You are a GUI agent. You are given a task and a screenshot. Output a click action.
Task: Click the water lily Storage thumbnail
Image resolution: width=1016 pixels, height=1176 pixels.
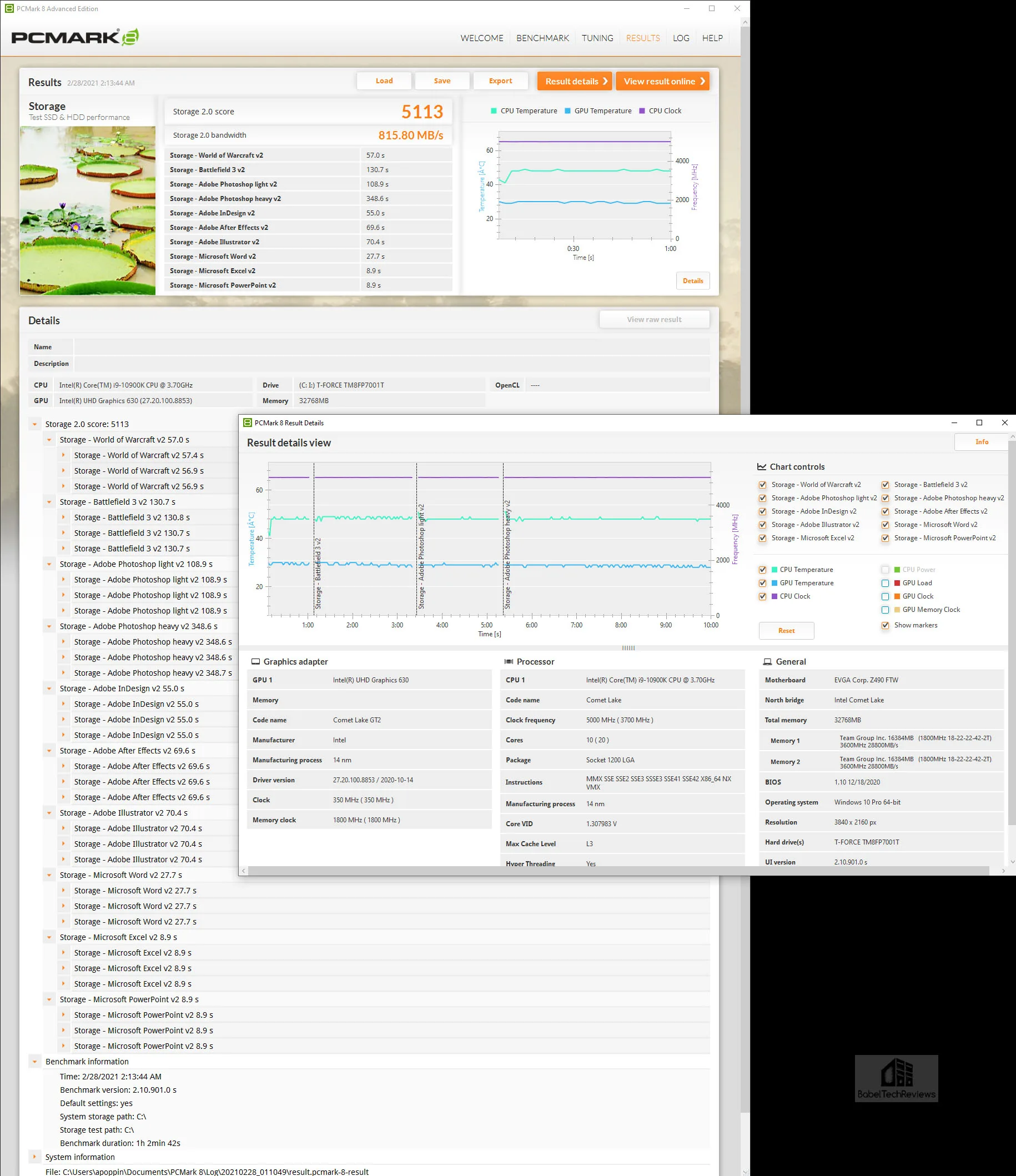88,210
